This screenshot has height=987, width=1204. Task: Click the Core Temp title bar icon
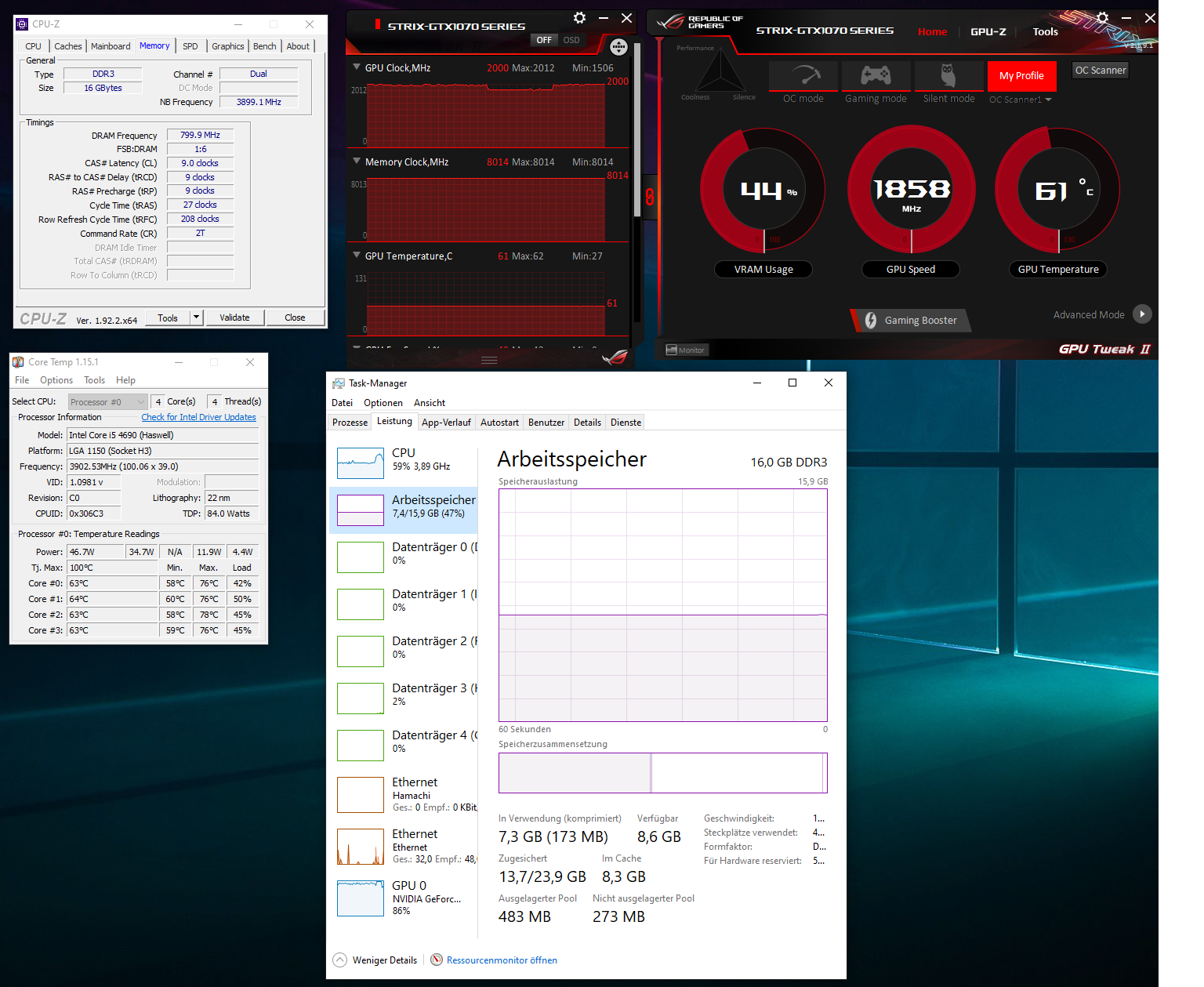18,362
